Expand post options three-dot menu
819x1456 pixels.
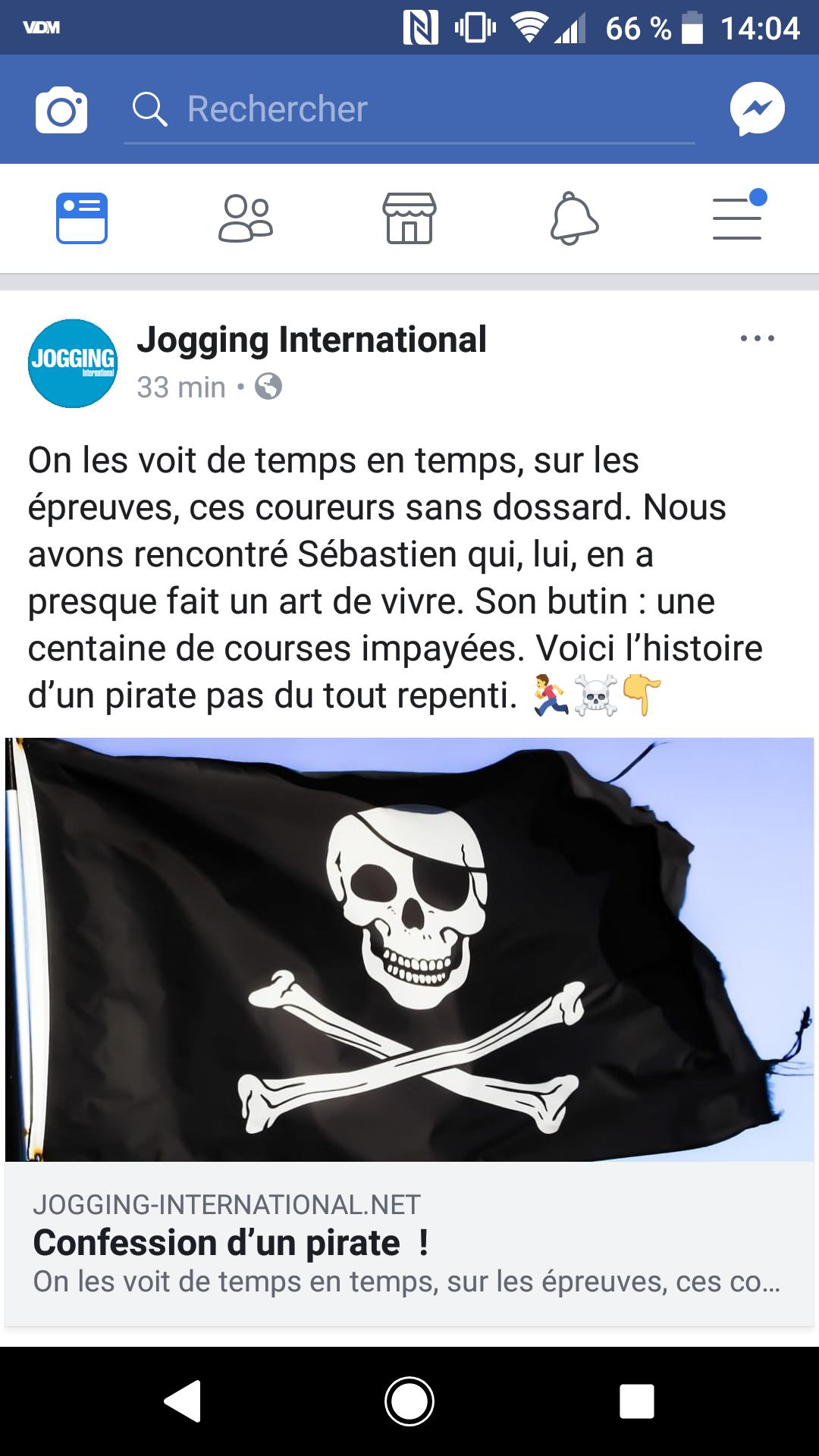pos(757,338)
